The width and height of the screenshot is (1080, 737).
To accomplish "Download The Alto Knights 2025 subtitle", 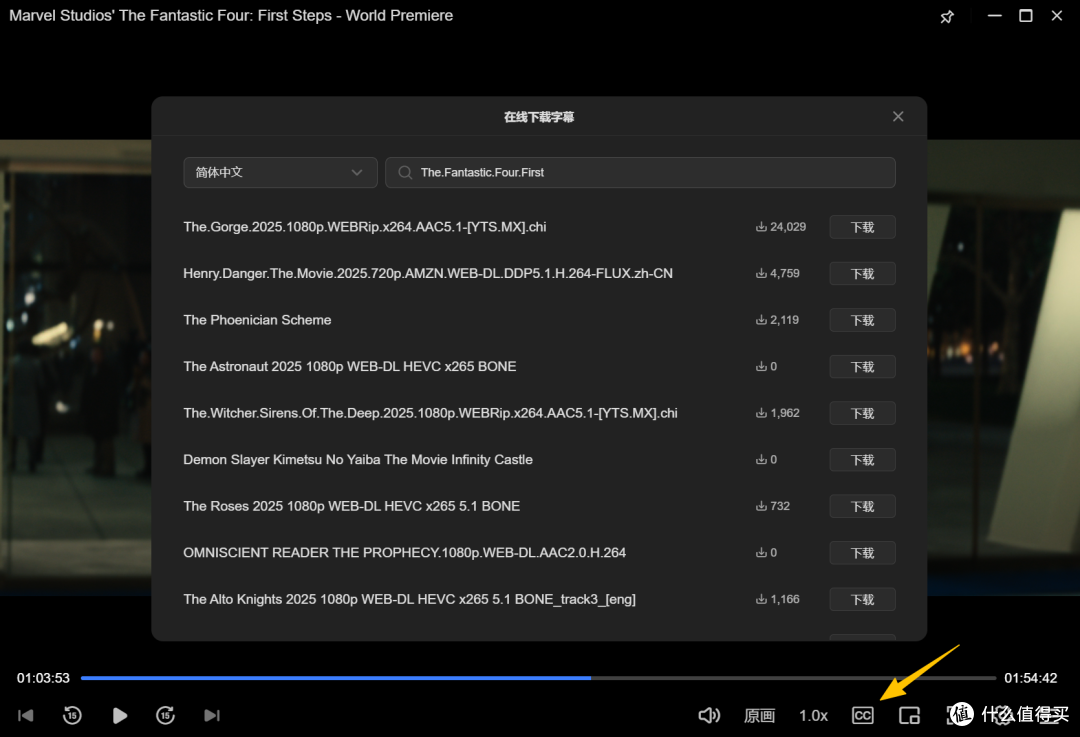I will point(862,599).
